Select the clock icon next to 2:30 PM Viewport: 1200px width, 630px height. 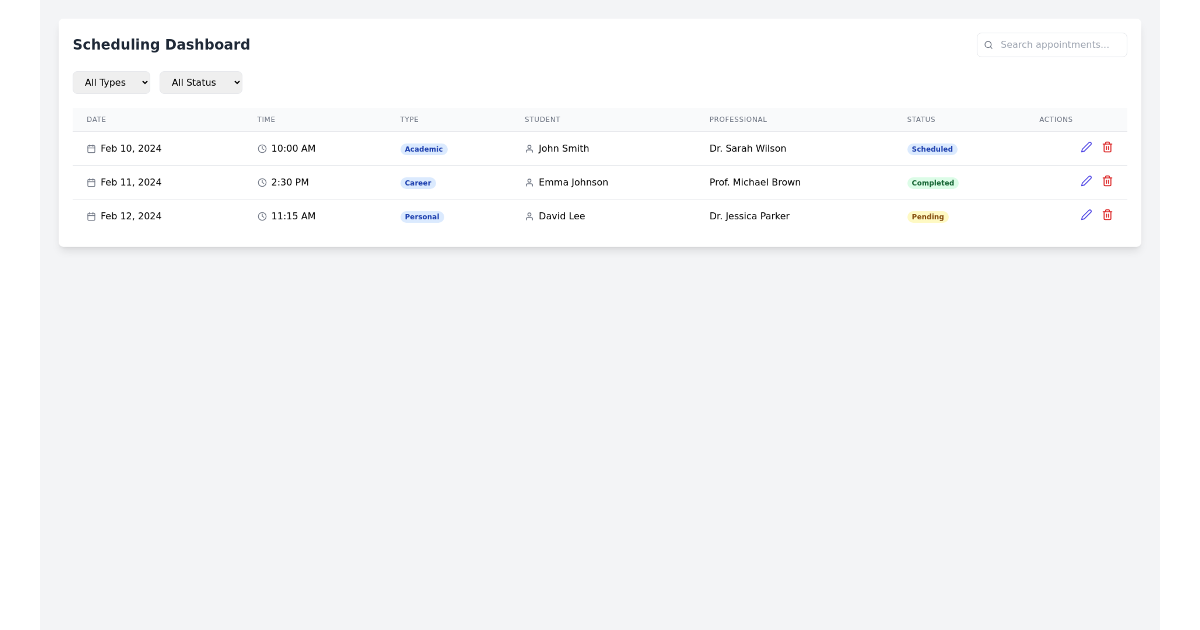tap(263, 182)
